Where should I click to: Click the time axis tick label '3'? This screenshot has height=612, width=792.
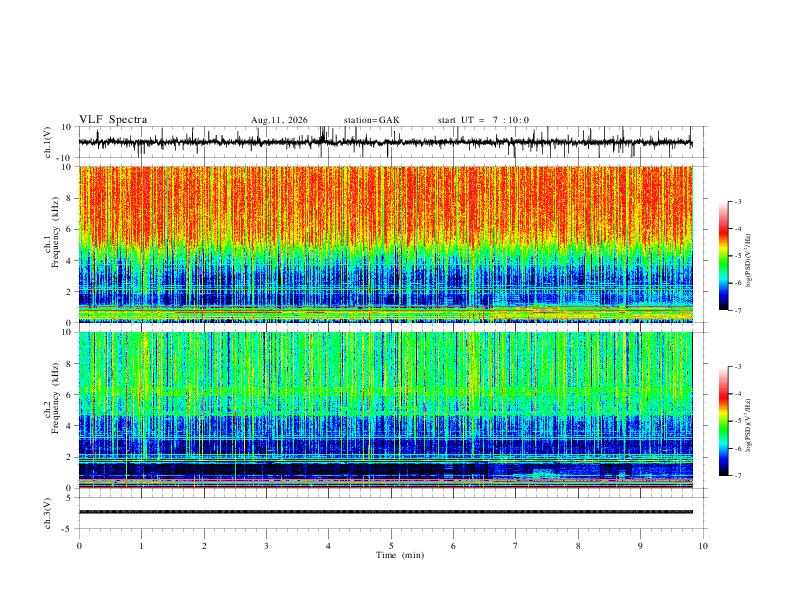pyautogui.click(x=266, y=546)
